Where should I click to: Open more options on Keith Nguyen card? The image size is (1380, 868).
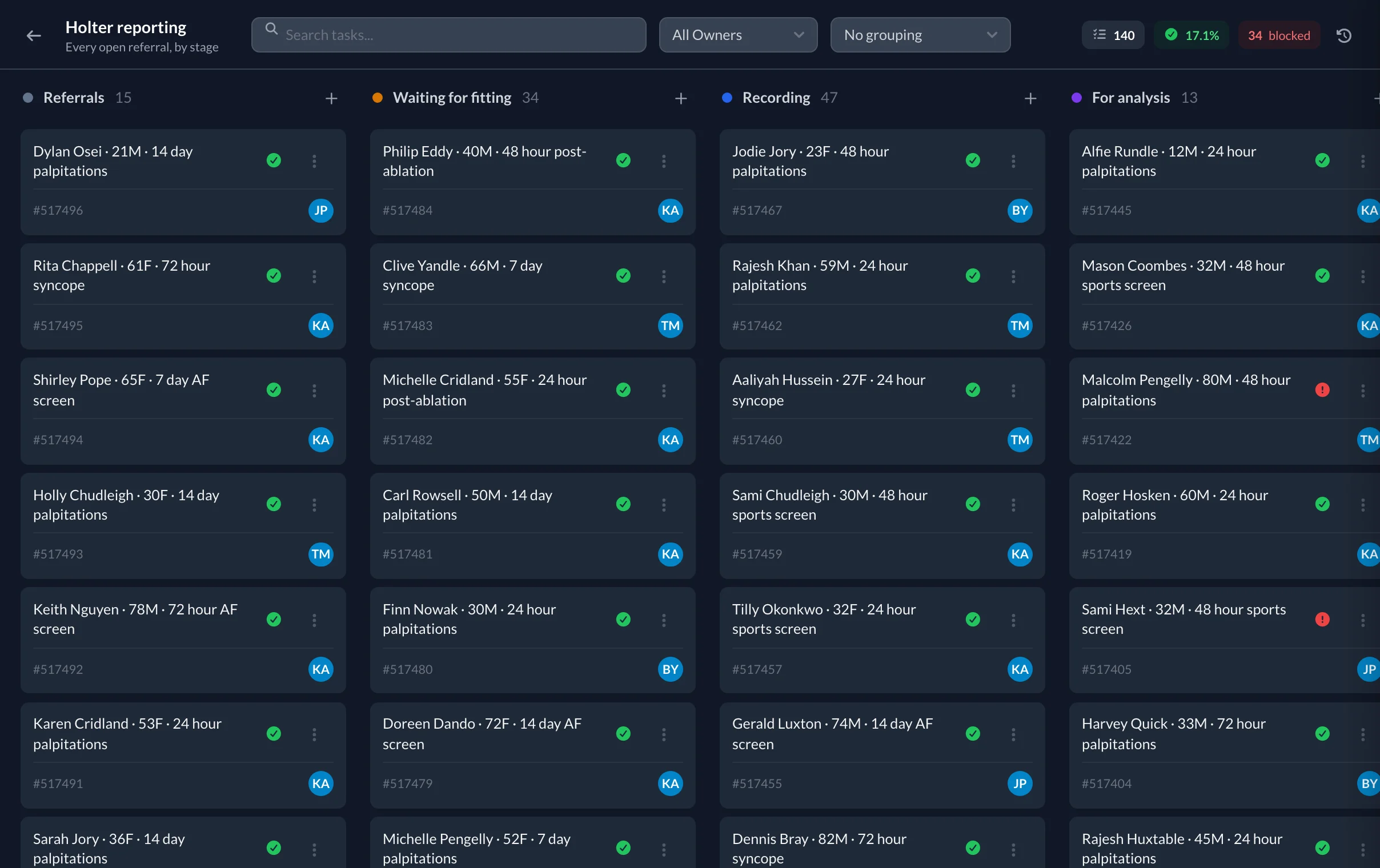314,620
